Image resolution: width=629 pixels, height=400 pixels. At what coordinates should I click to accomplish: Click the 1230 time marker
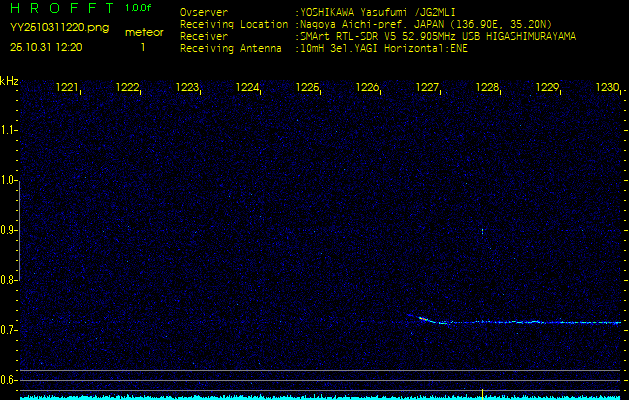point(607,88)
